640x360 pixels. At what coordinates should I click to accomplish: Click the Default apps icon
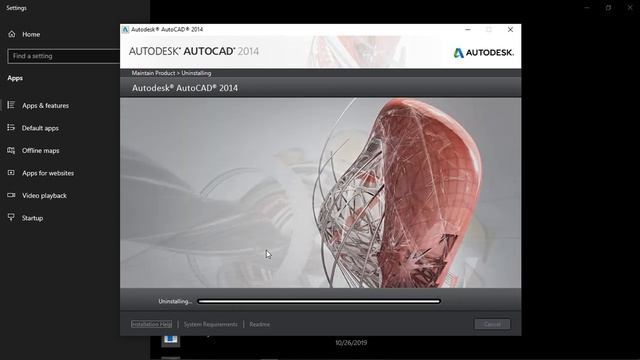click(11, 128)
